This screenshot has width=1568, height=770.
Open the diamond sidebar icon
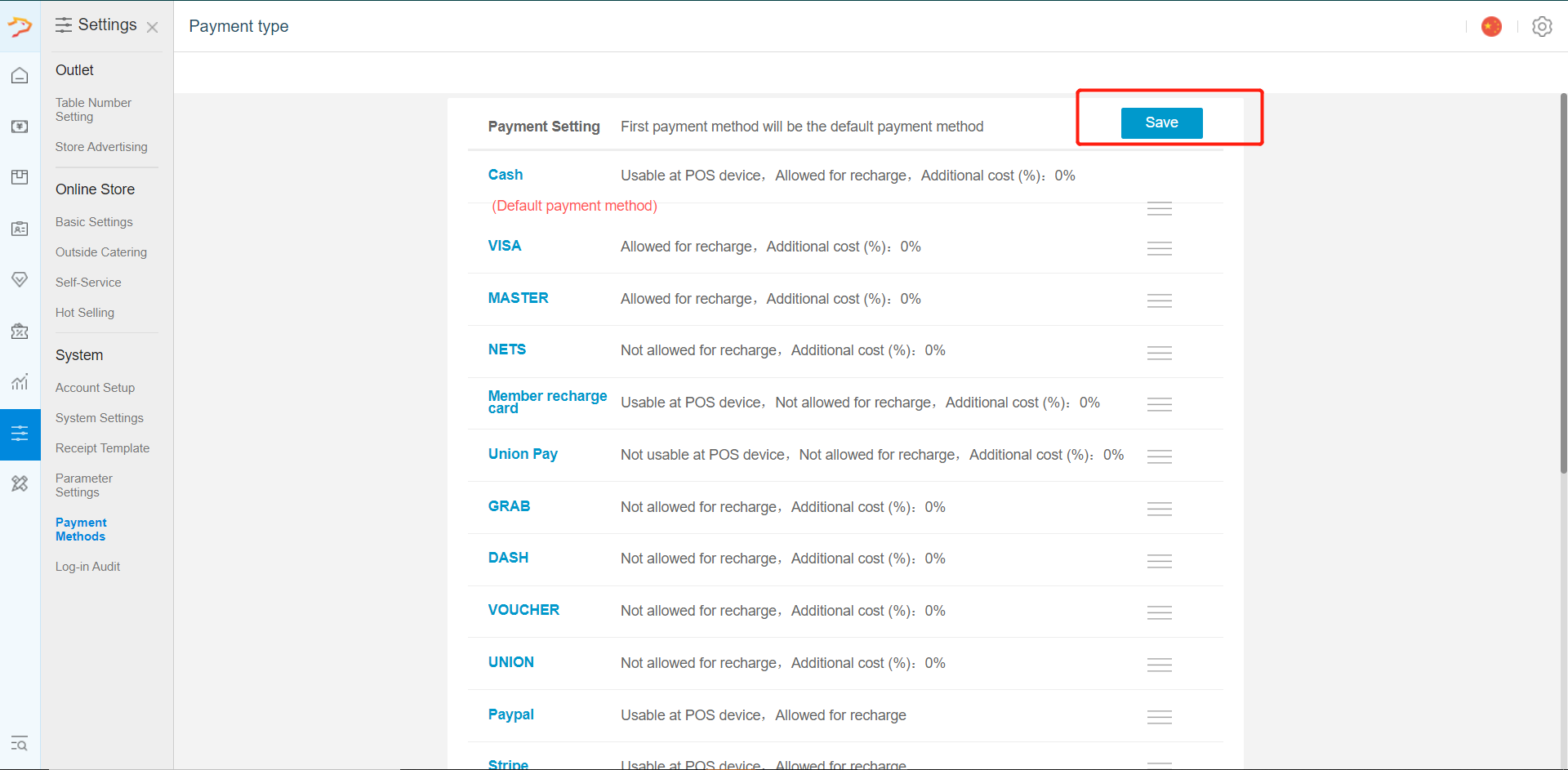pyautogui.click(x=20, y=279)
